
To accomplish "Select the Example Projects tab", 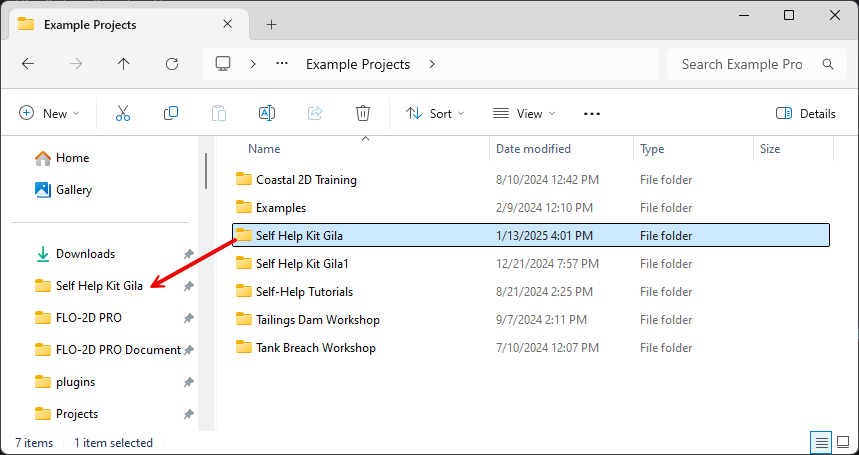I will (120, 24).
